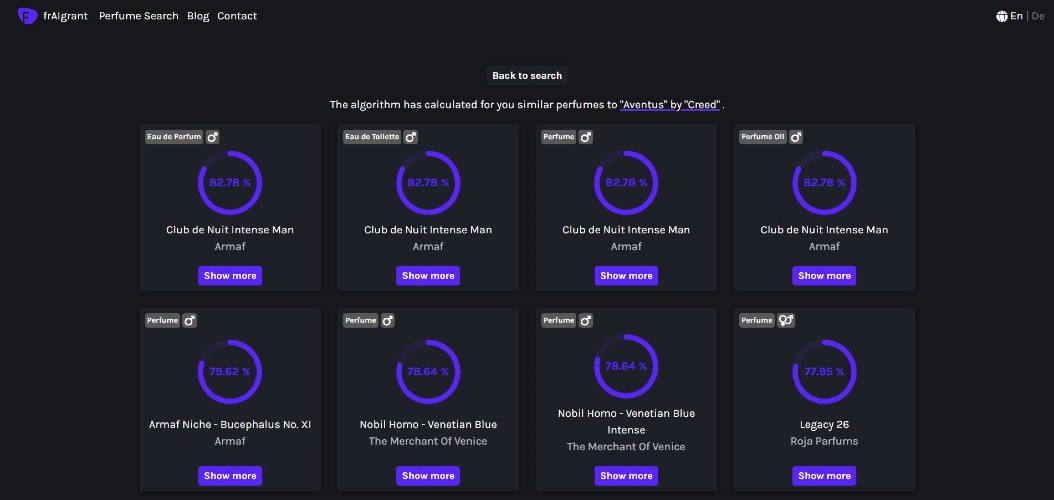Click the globe language icon
Image resolution: width=1054 pixels, height=500 pixels.
(x=1002, y=16)
